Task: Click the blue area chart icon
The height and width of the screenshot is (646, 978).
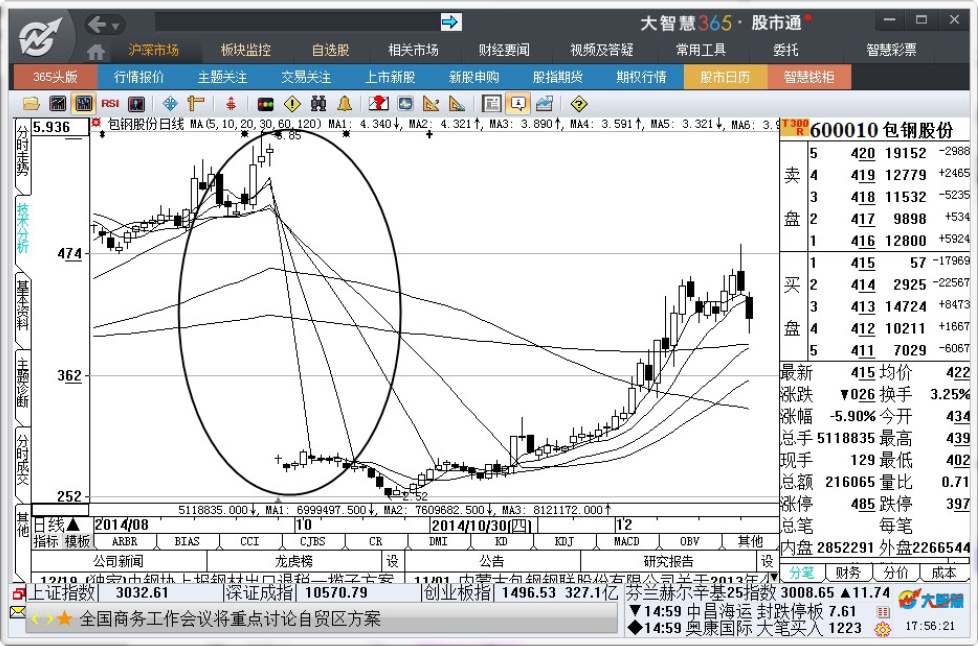Action: (x=544, y=104)
